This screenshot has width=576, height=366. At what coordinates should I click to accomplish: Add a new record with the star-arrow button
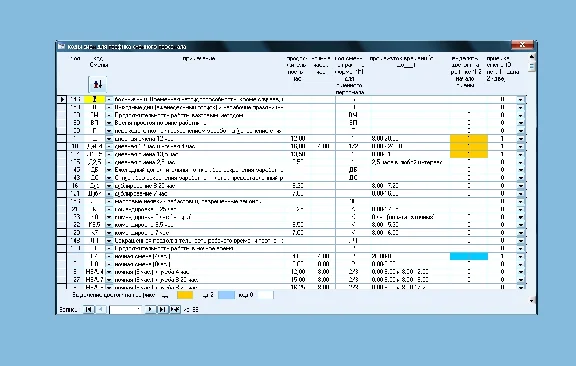click(175, 309)
